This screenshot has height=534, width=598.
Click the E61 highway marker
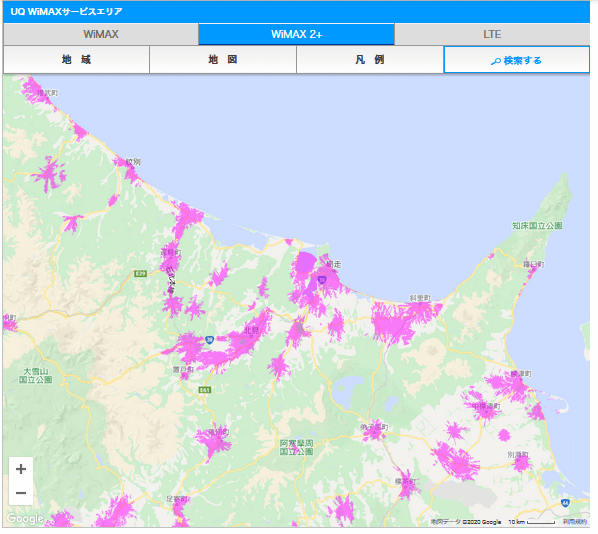coord(205,389)
